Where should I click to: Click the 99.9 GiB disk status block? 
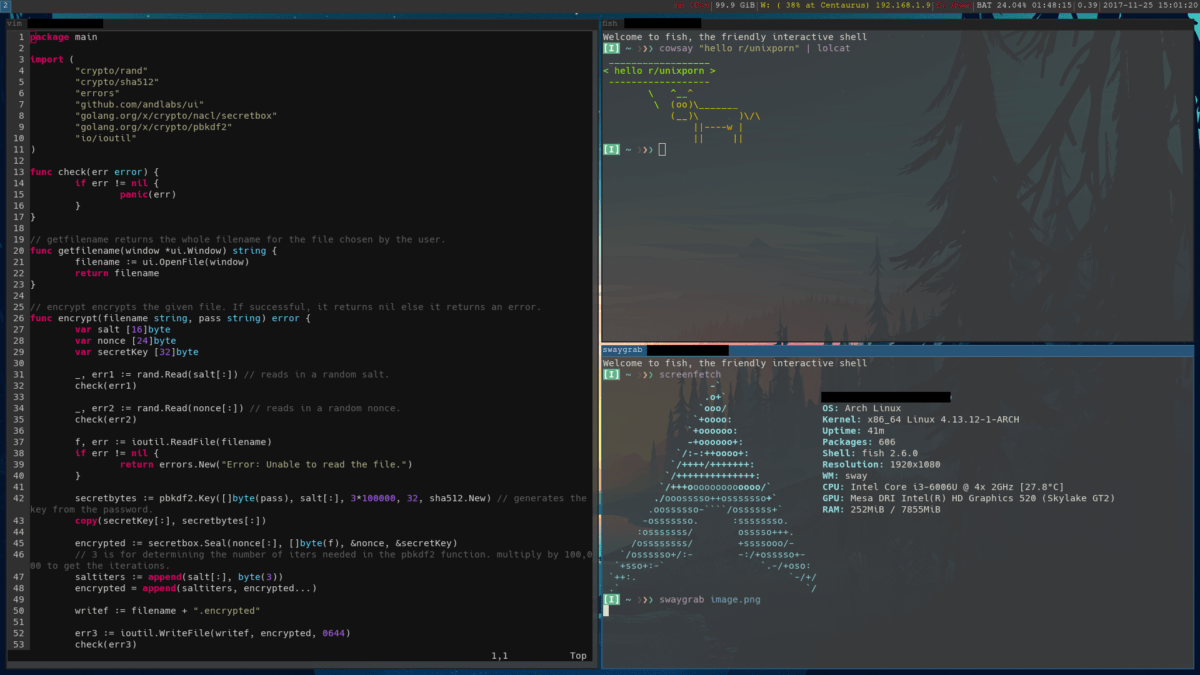tap(733, 5)
